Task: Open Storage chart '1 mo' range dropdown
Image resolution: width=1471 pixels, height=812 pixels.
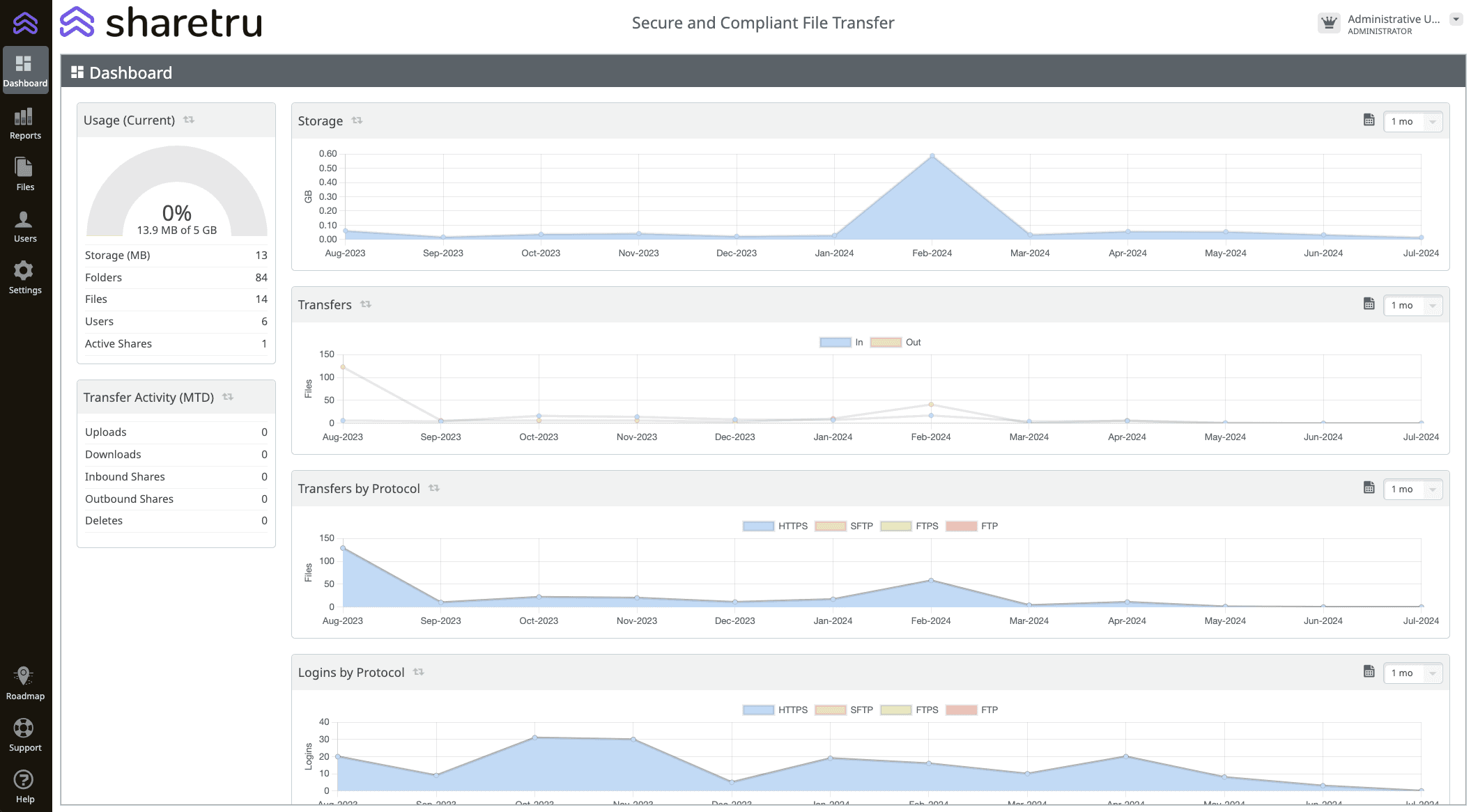Action: pos(1412,121)
